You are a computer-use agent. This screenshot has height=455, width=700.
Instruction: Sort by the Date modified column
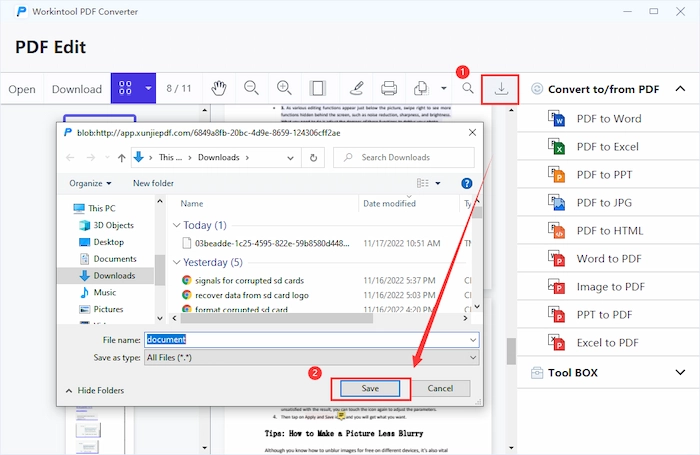(x=389, y=204)
